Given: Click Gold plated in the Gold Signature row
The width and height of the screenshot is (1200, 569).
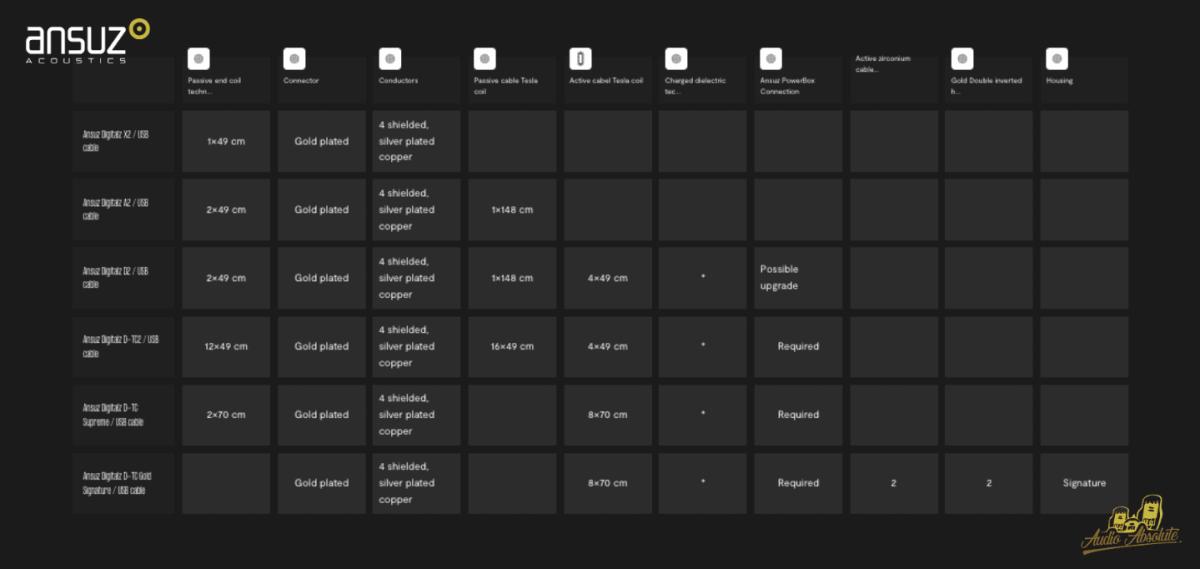Looking at the screenshot, I should [x=322, y=483].
